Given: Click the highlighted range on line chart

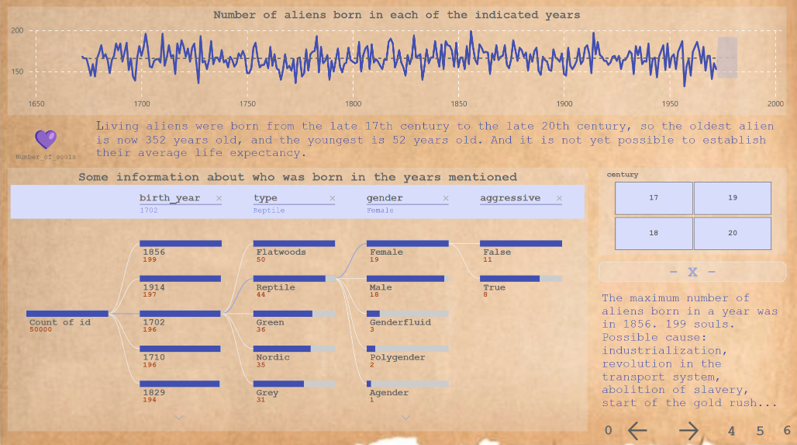Looking at the screenshot, I should coord(727,57).
